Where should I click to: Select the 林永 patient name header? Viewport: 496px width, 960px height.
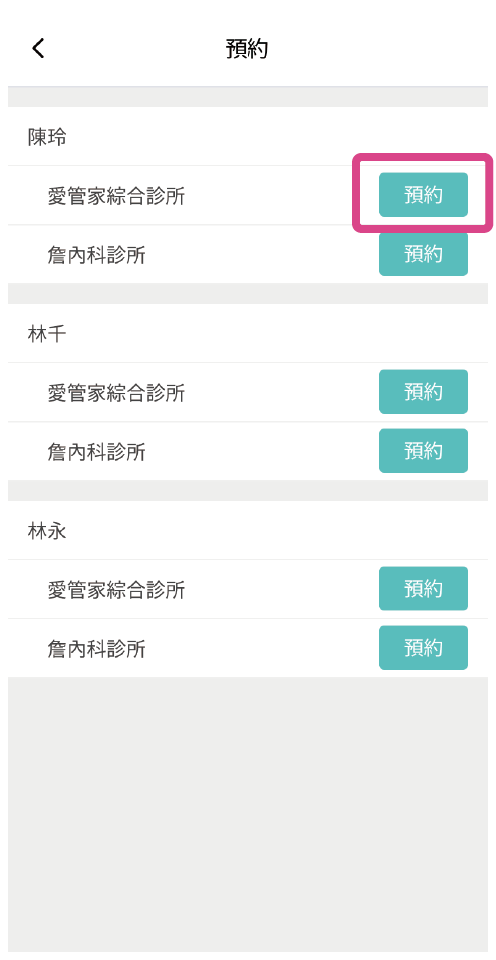pyautogui.click(x=47, y=531)
